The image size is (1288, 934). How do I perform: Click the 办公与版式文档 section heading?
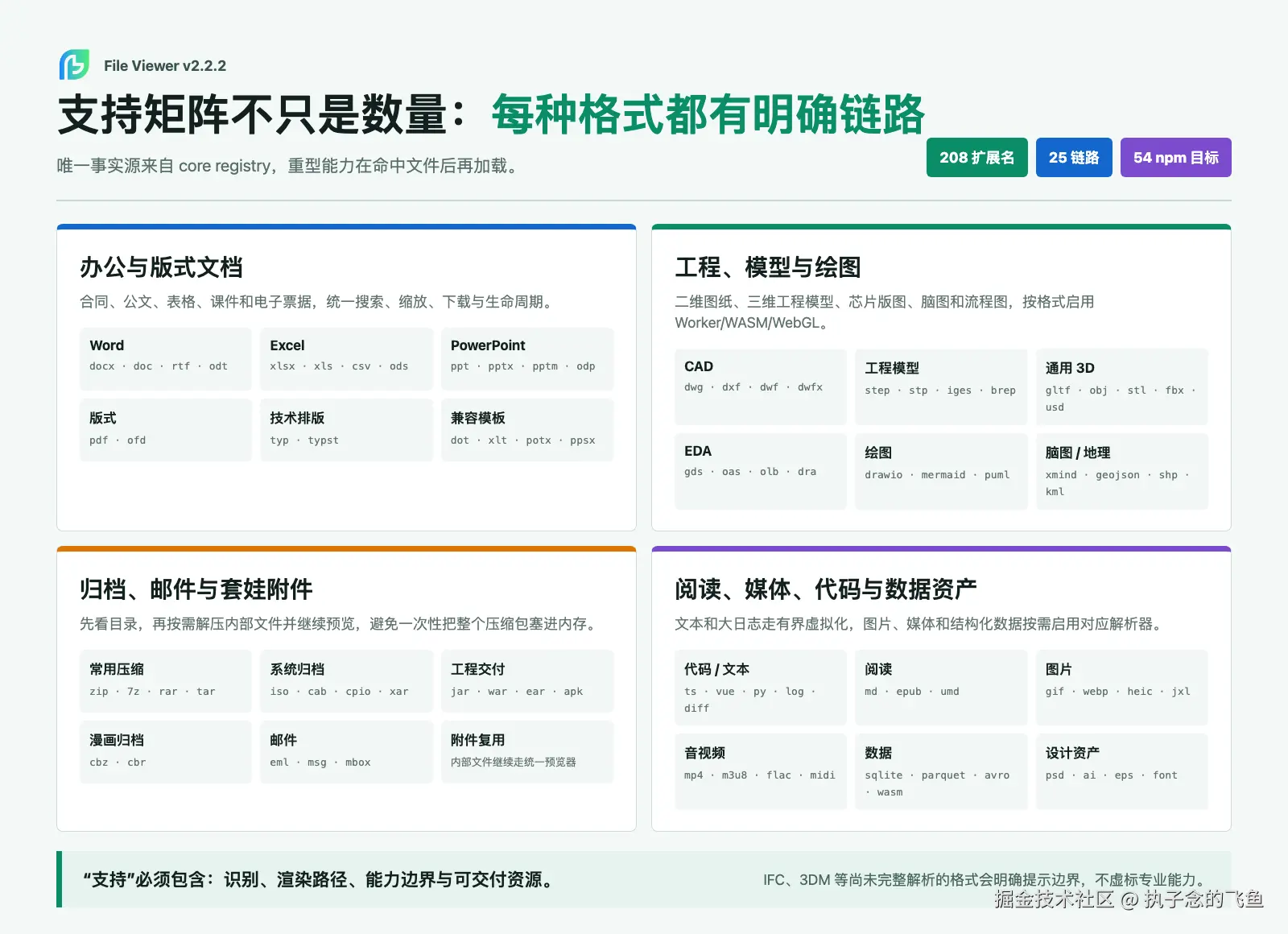161,267
